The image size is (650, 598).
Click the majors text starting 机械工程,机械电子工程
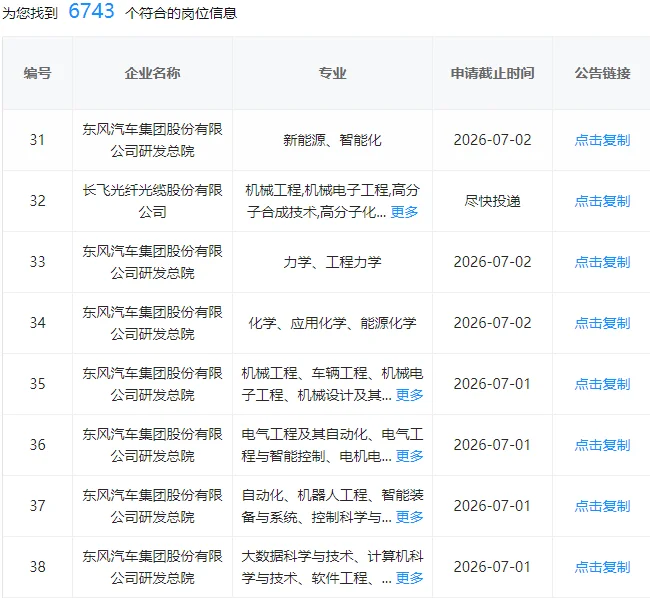pos(332,201)
